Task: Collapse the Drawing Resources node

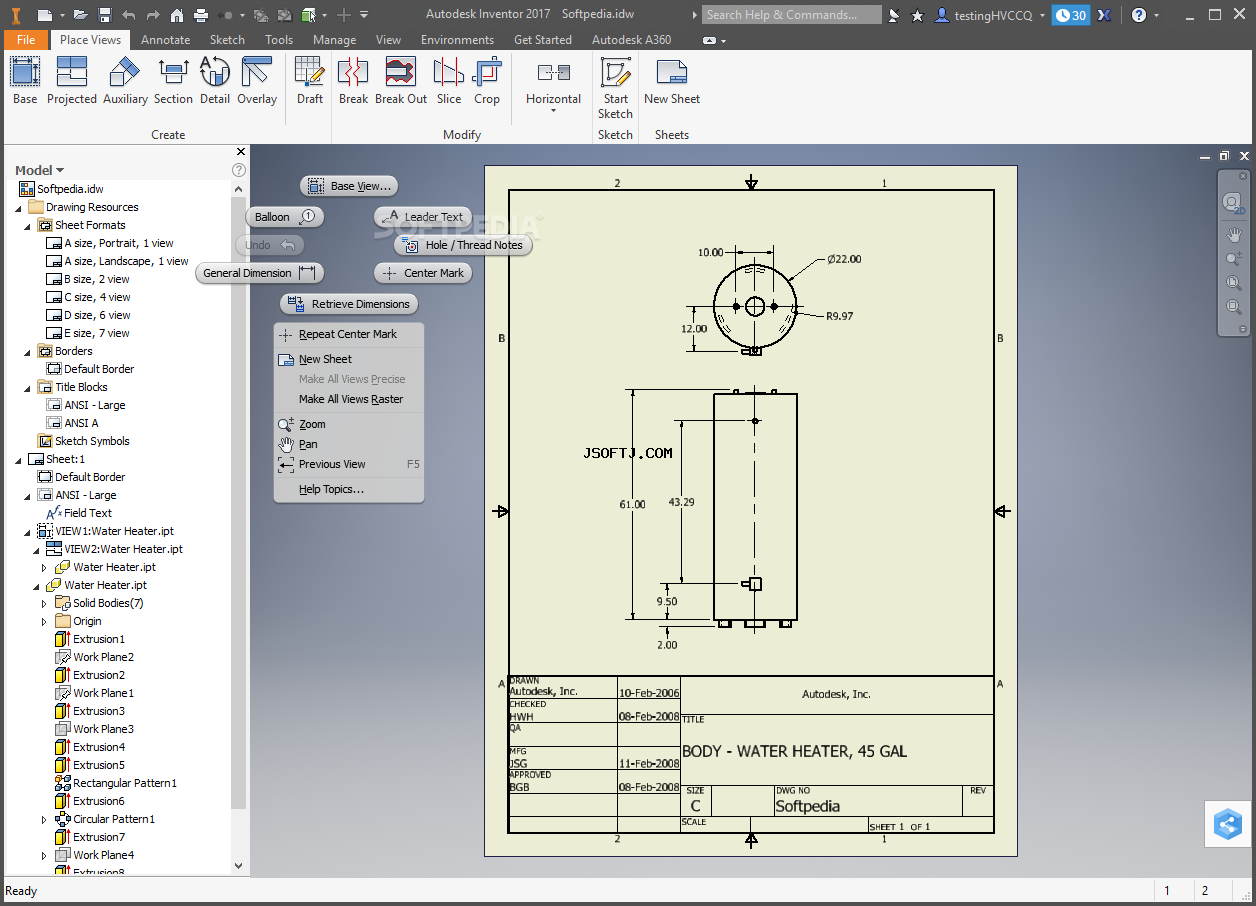Action: (x=19, y=208)
